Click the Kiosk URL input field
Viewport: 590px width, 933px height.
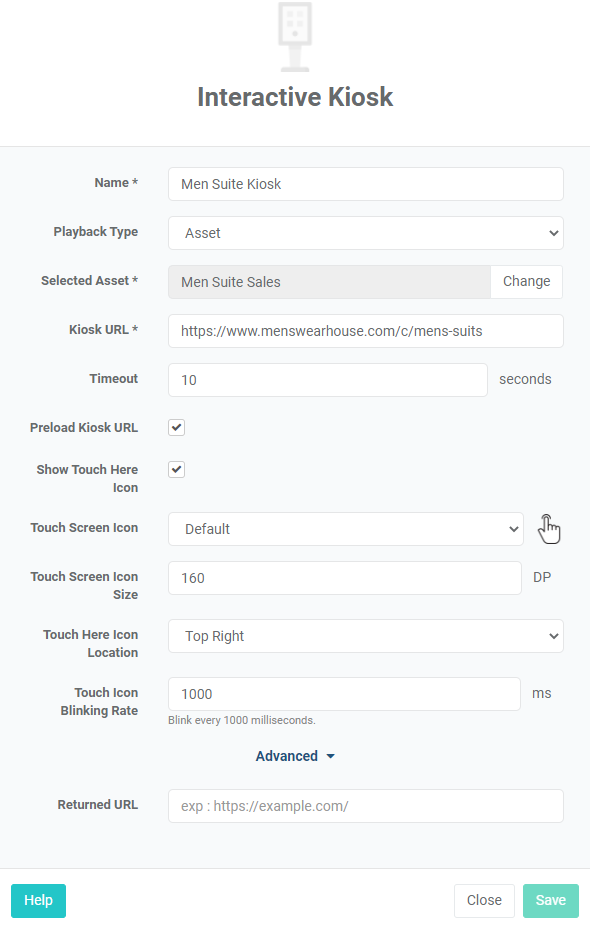click(x=366, y=331)
